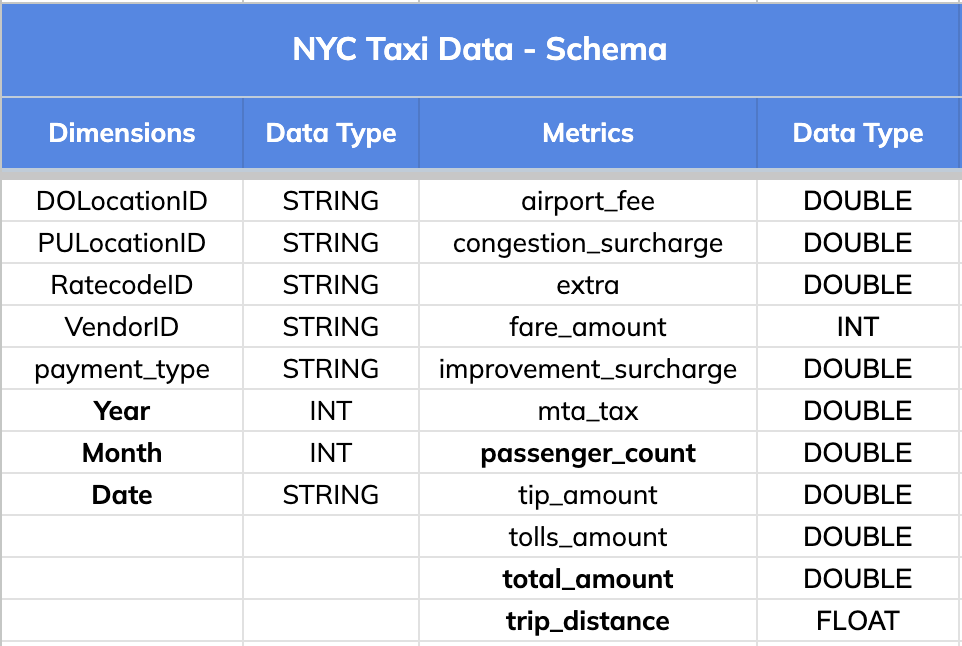
Task: Click the payment_type cell
Action: click(x=122, y=369)
